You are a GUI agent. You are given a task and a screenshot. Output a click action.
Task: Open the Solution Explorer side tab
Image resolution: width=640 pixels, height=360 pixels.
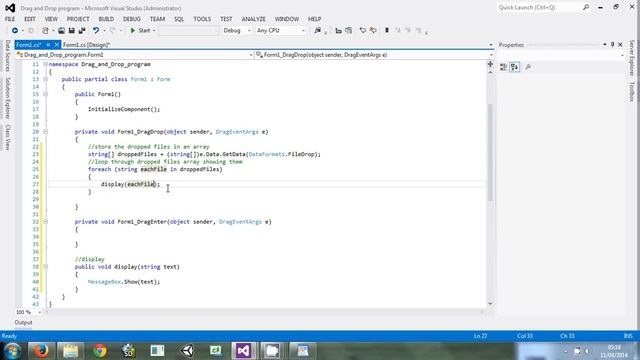(7, 98)
